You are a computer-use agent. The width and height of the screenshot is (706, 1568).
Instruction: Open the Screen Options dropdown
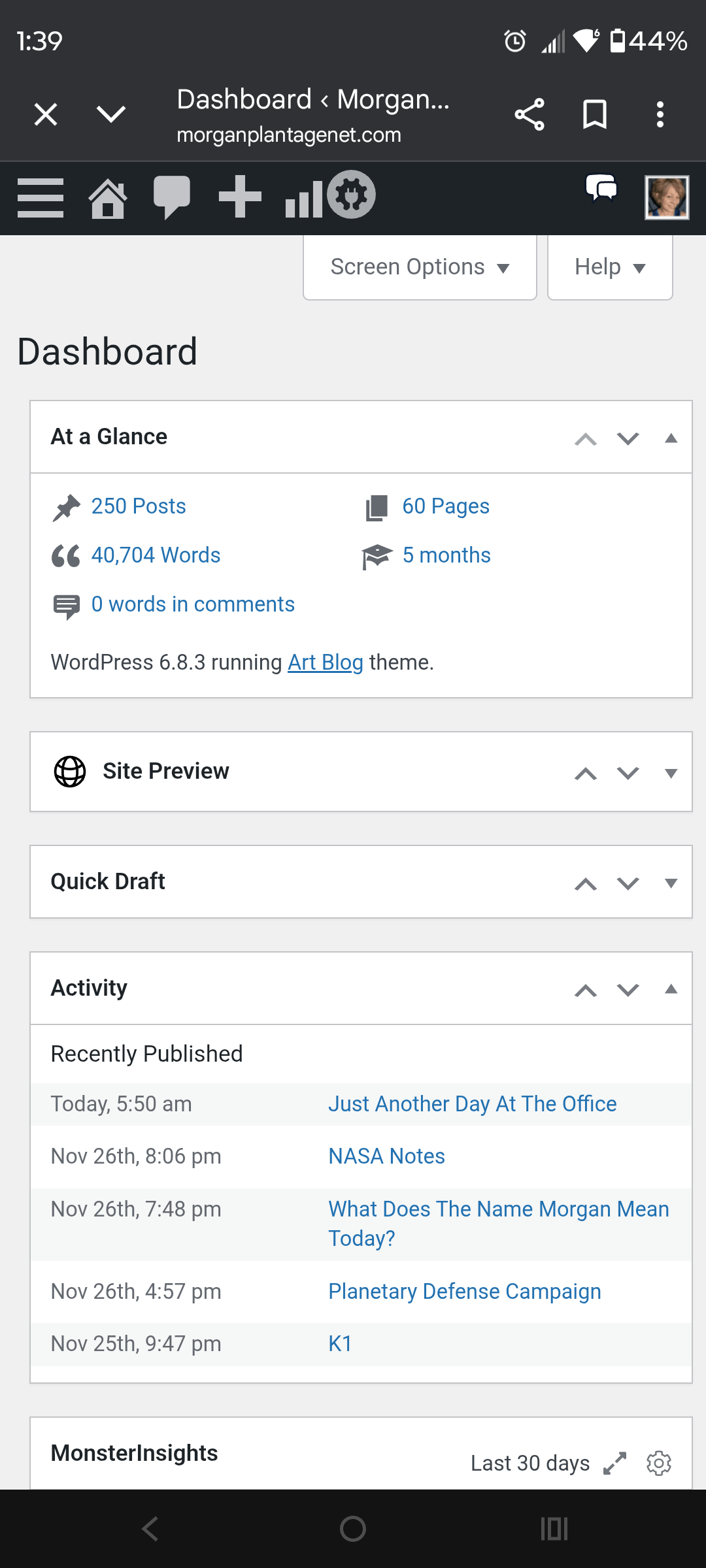pyautogui.click(x=420, y=267)
